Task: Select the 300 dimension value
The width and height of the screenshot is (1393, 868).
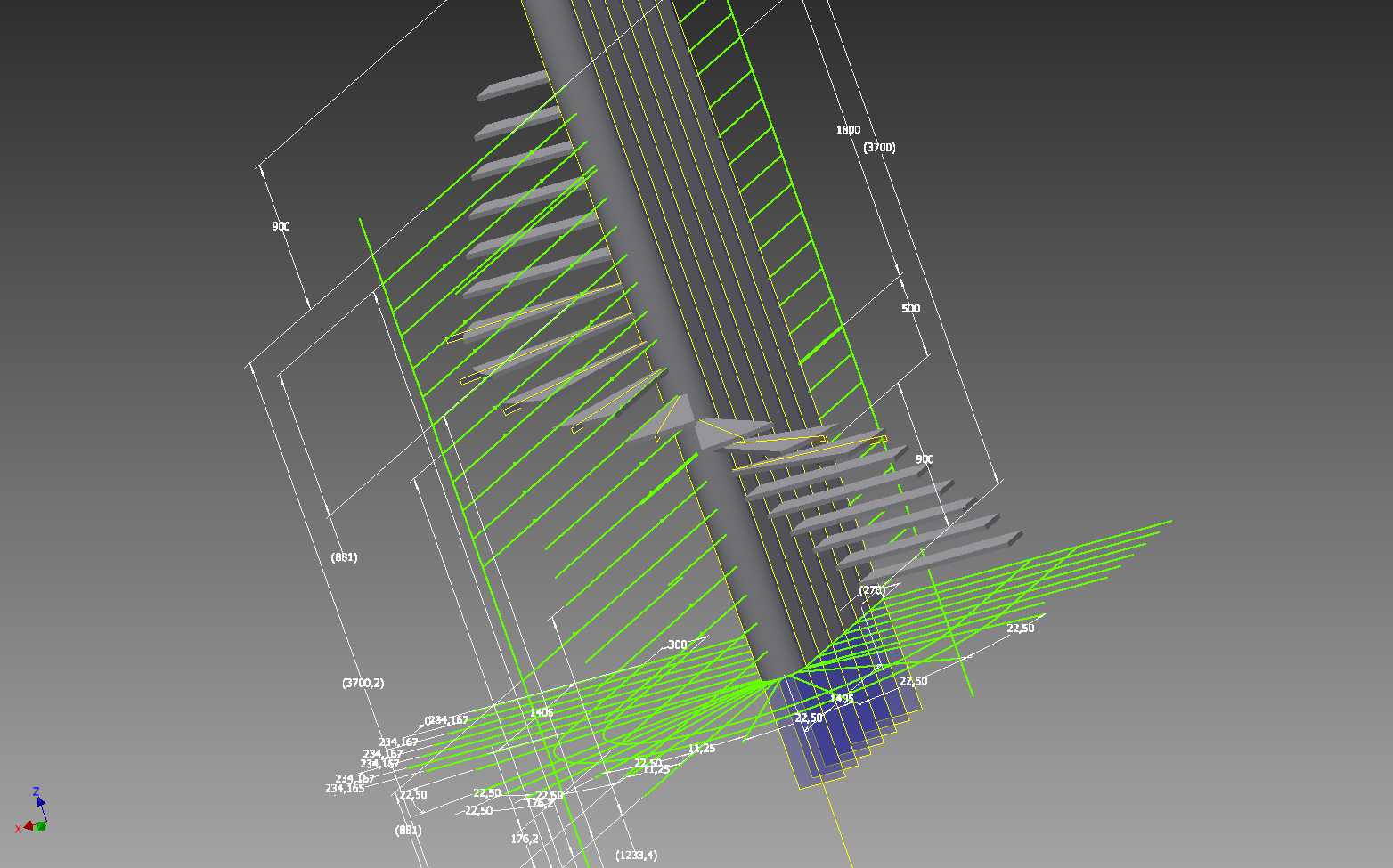Action: (x=677, y=645)
